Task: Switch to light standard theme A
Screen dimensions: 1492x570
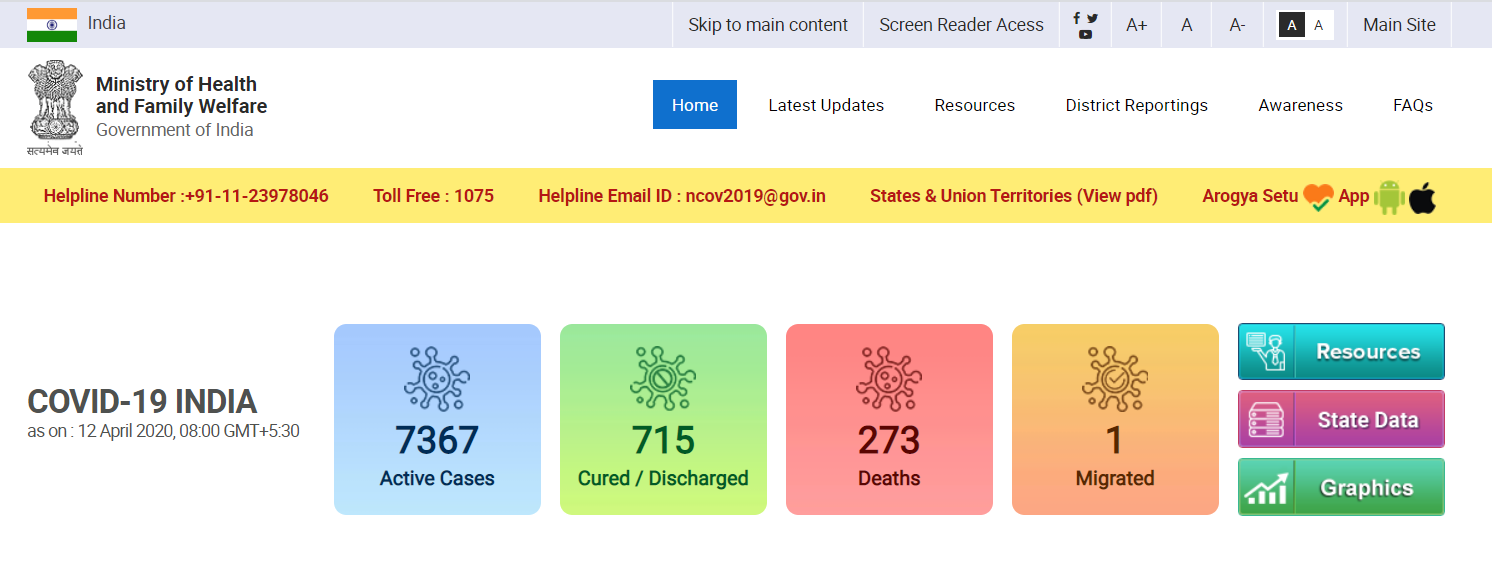Action: point(1319,26)
